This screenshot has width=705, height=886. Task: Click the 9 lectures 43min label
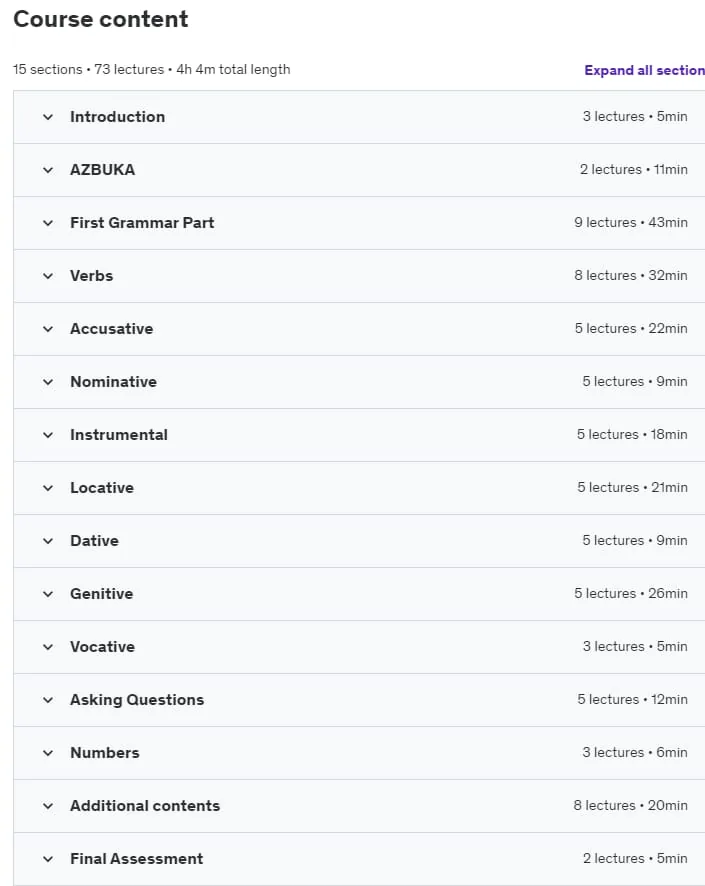631,223
